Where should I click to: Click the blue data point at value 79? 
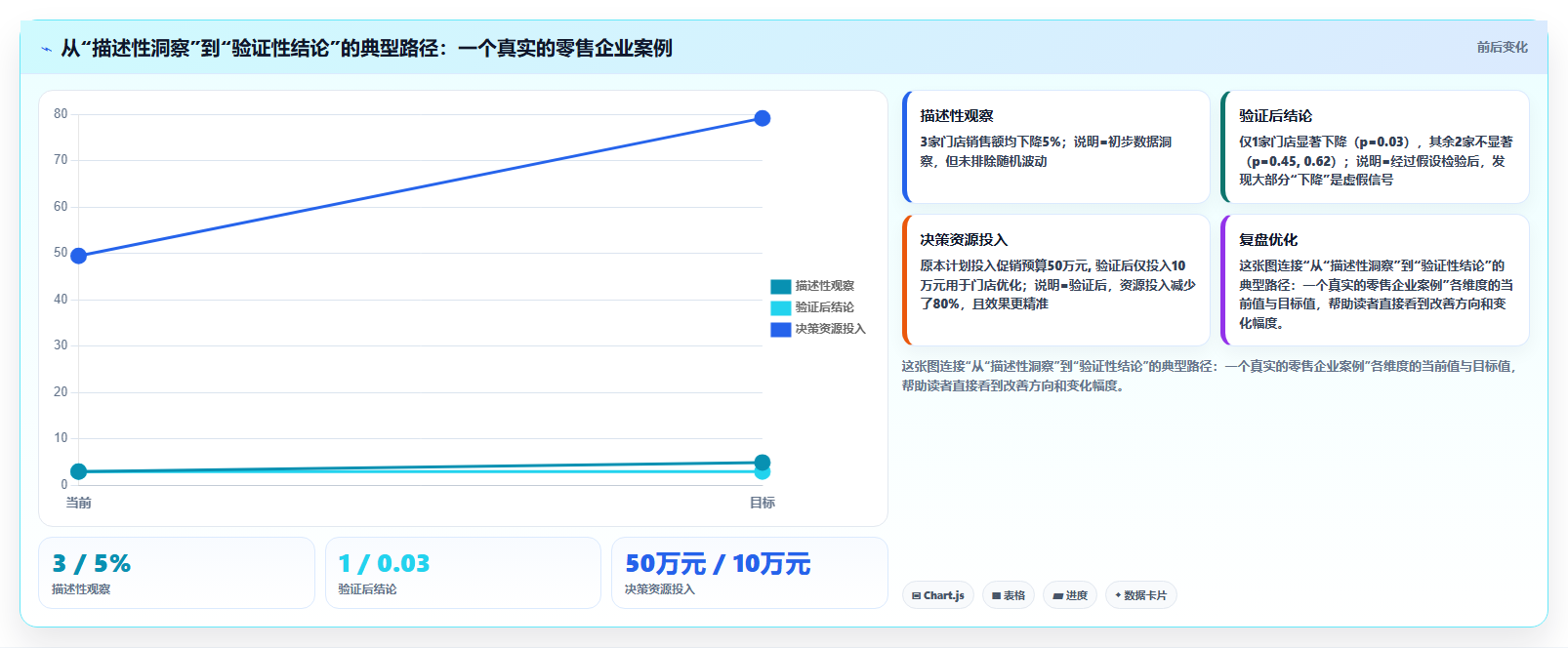point(763,118)
